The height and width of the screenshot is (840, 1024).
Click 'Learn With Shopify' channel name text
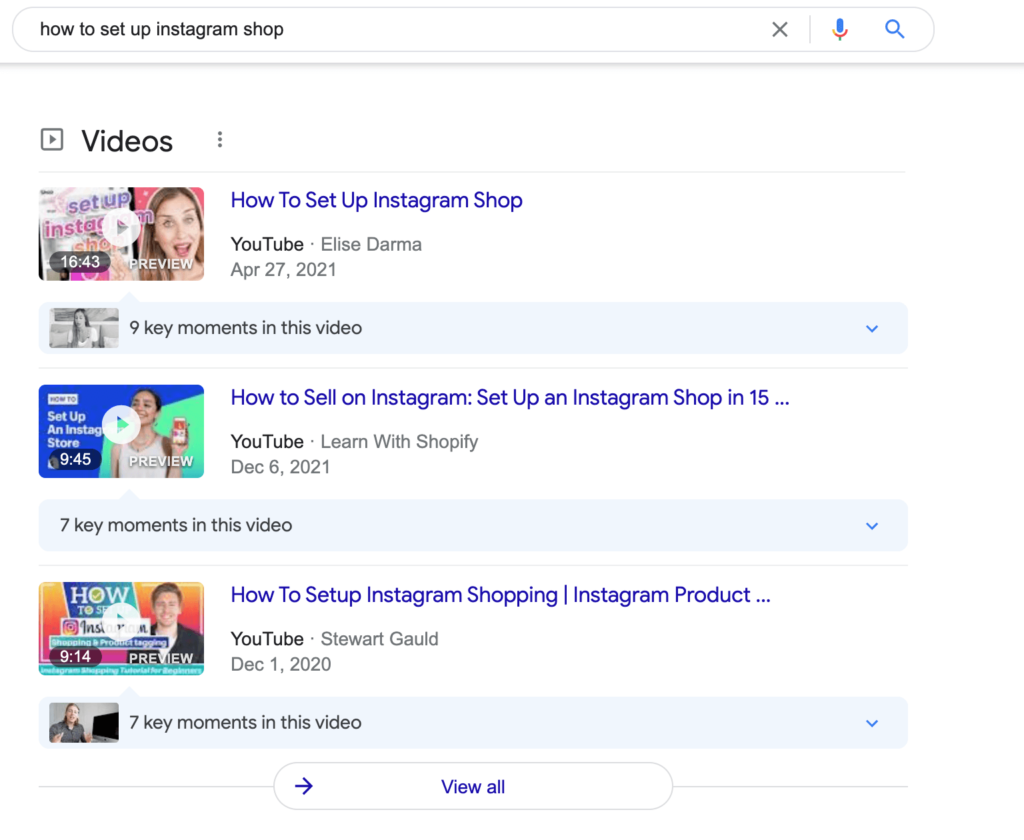399,442
